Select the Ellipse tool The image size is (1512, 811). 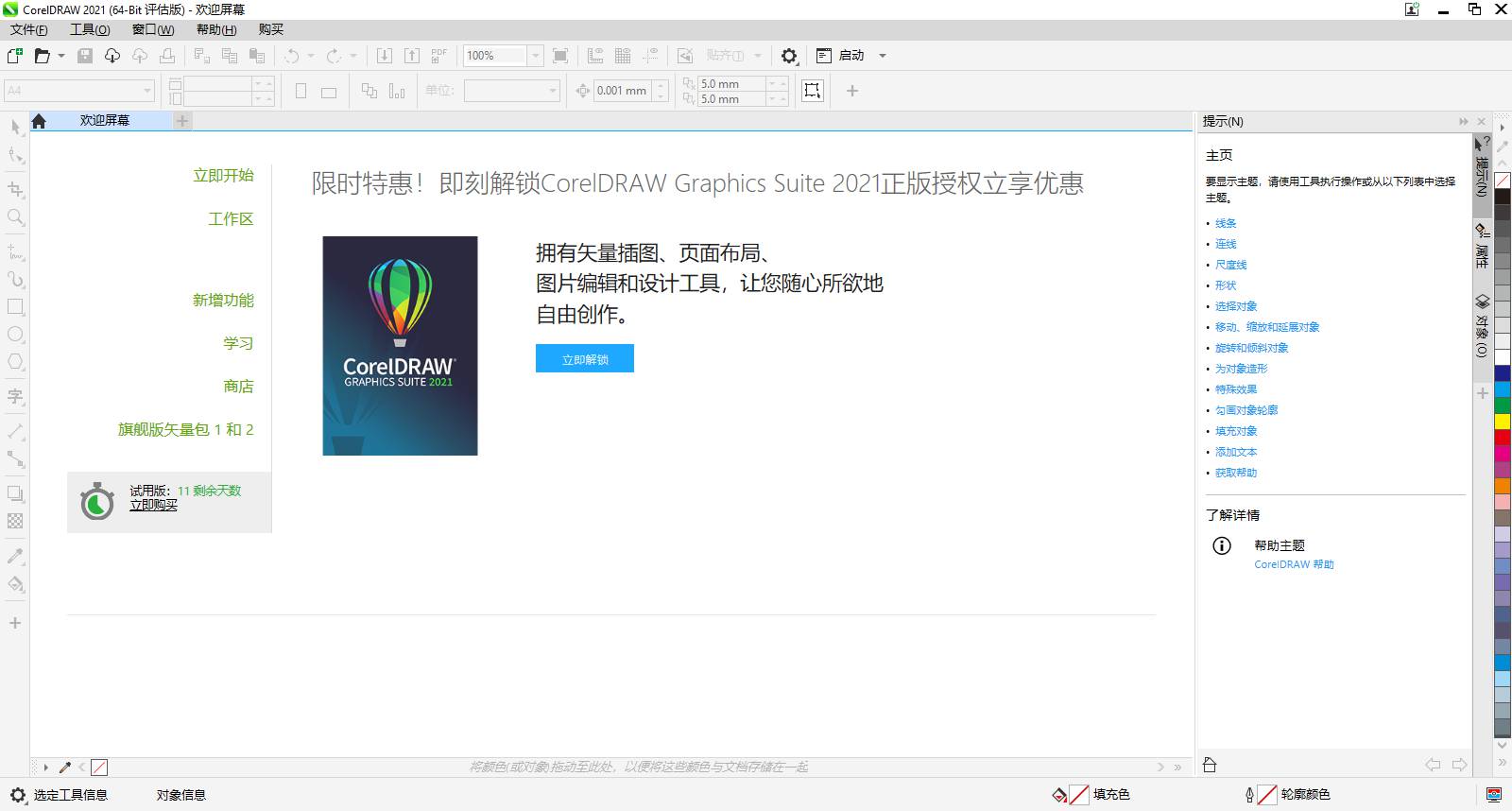click(x=15, y=335)
